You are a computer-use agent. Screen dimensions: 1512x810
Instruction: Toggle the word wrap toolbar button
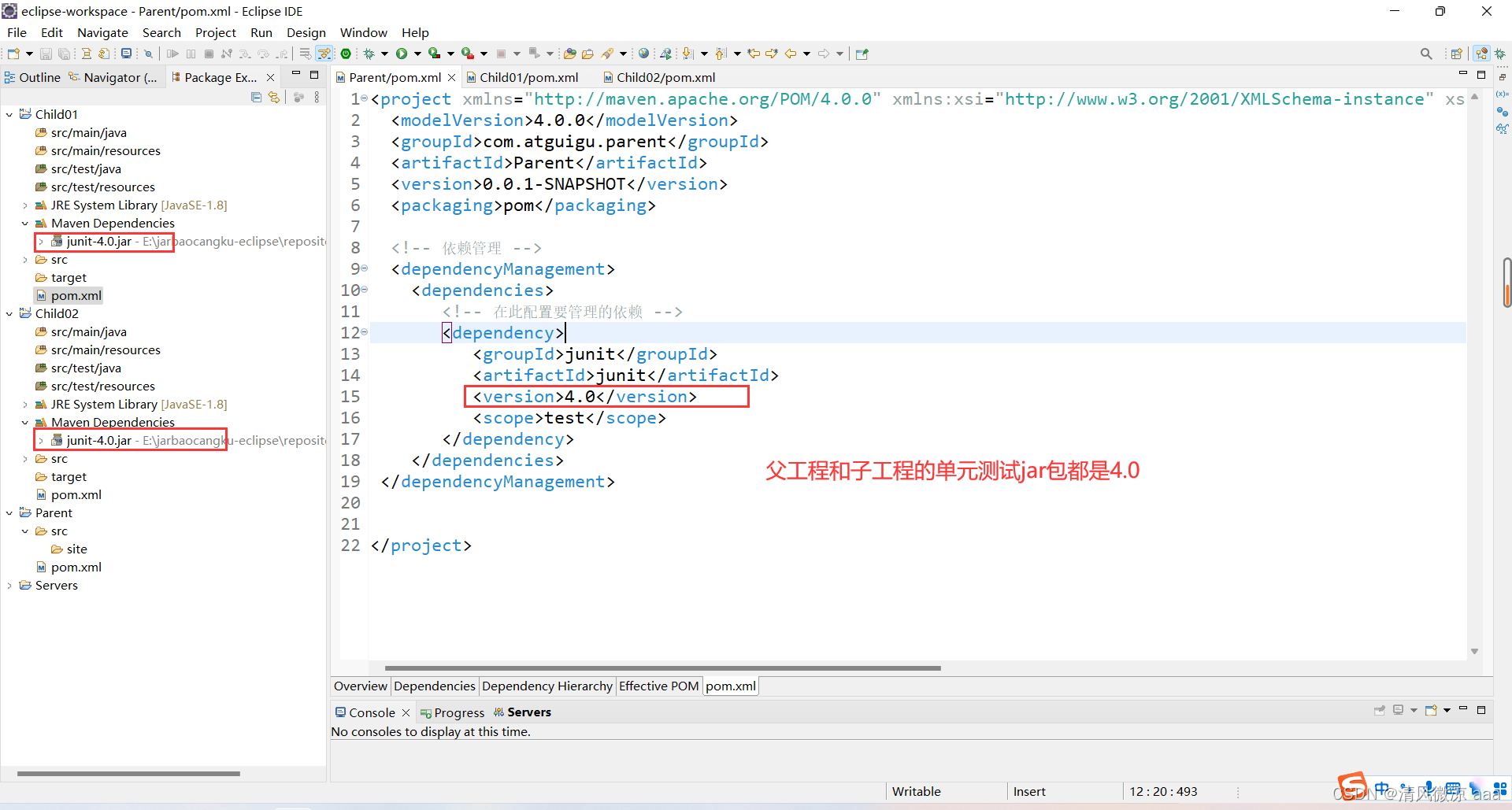pyautogui.click(x=306, y=54)
